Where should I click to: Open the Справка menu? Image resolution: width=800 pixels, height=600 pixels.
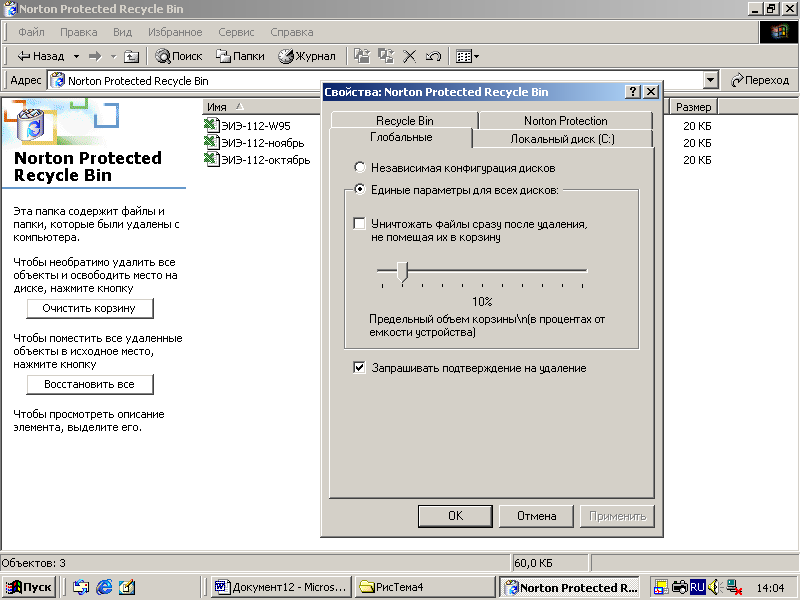(x=292, y=32)
